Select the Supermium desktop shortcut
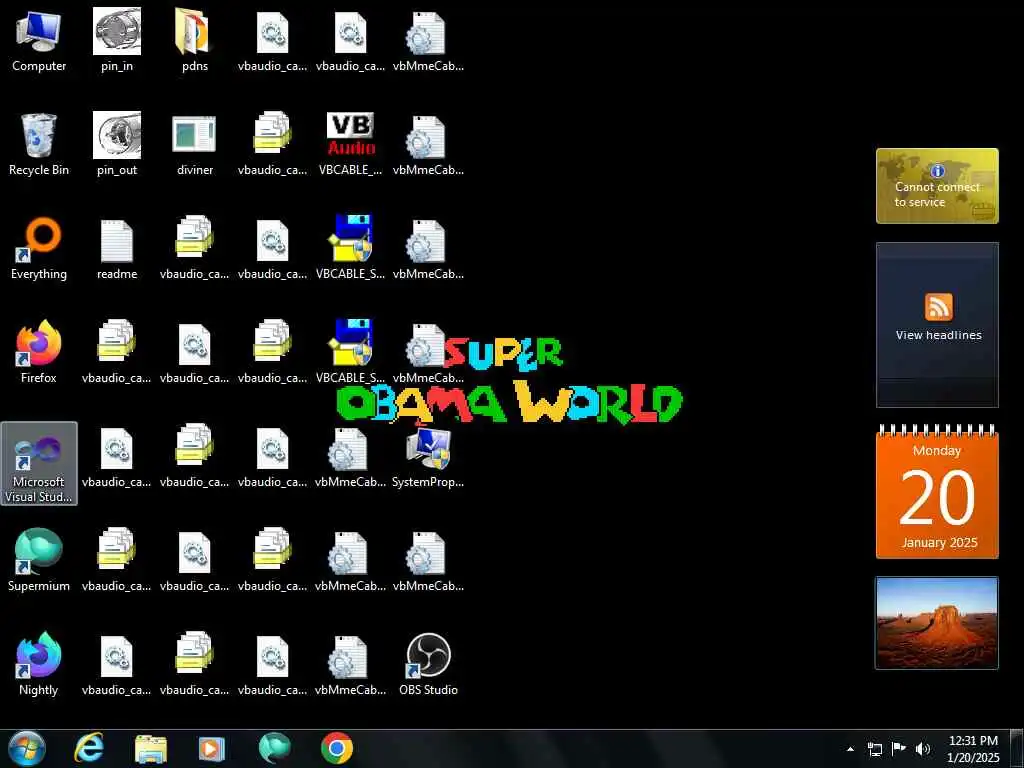 [39, 560]
